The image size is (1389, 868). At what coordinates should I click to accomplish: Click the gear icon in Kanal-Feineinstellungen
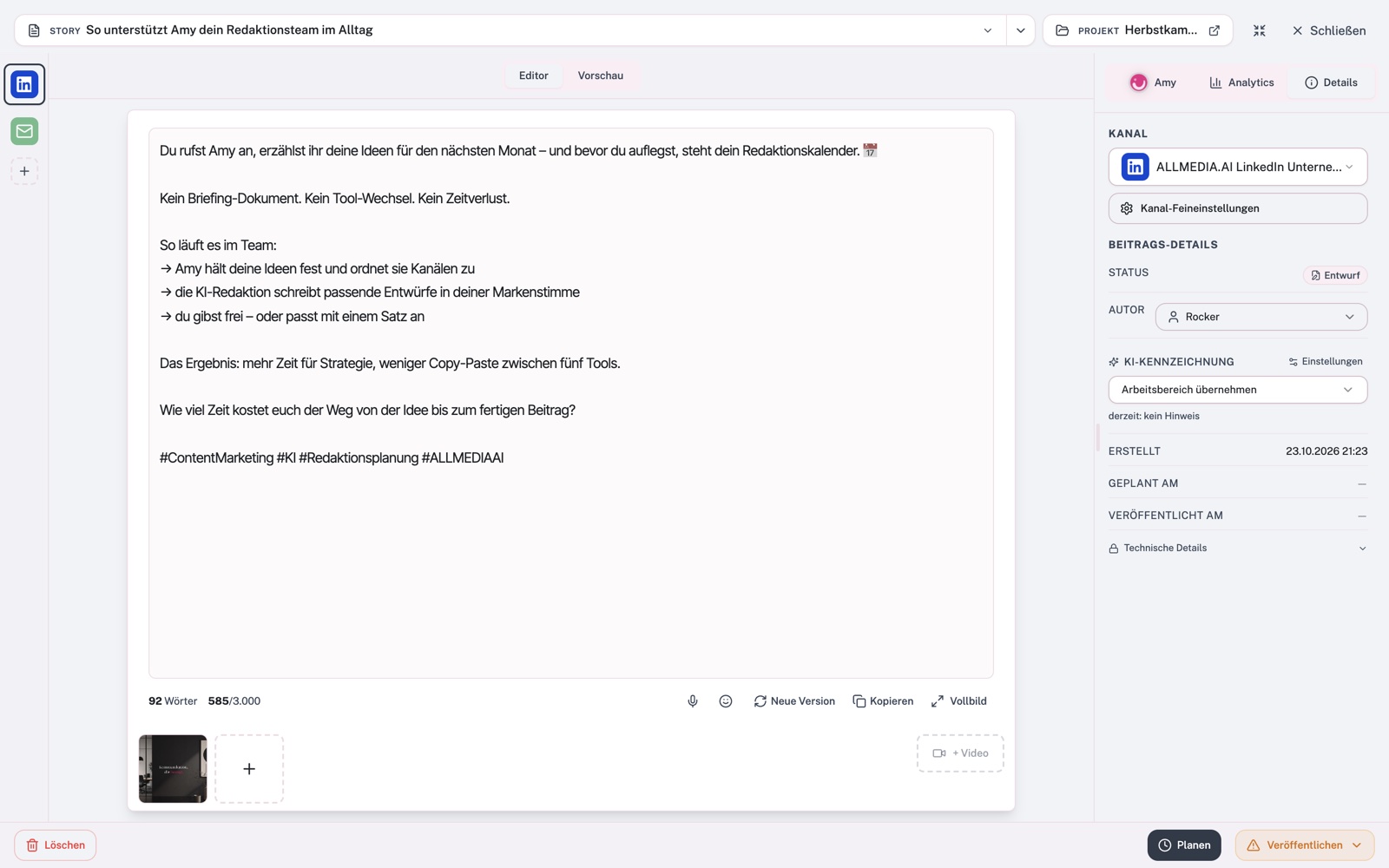(x=1127, y=208)
